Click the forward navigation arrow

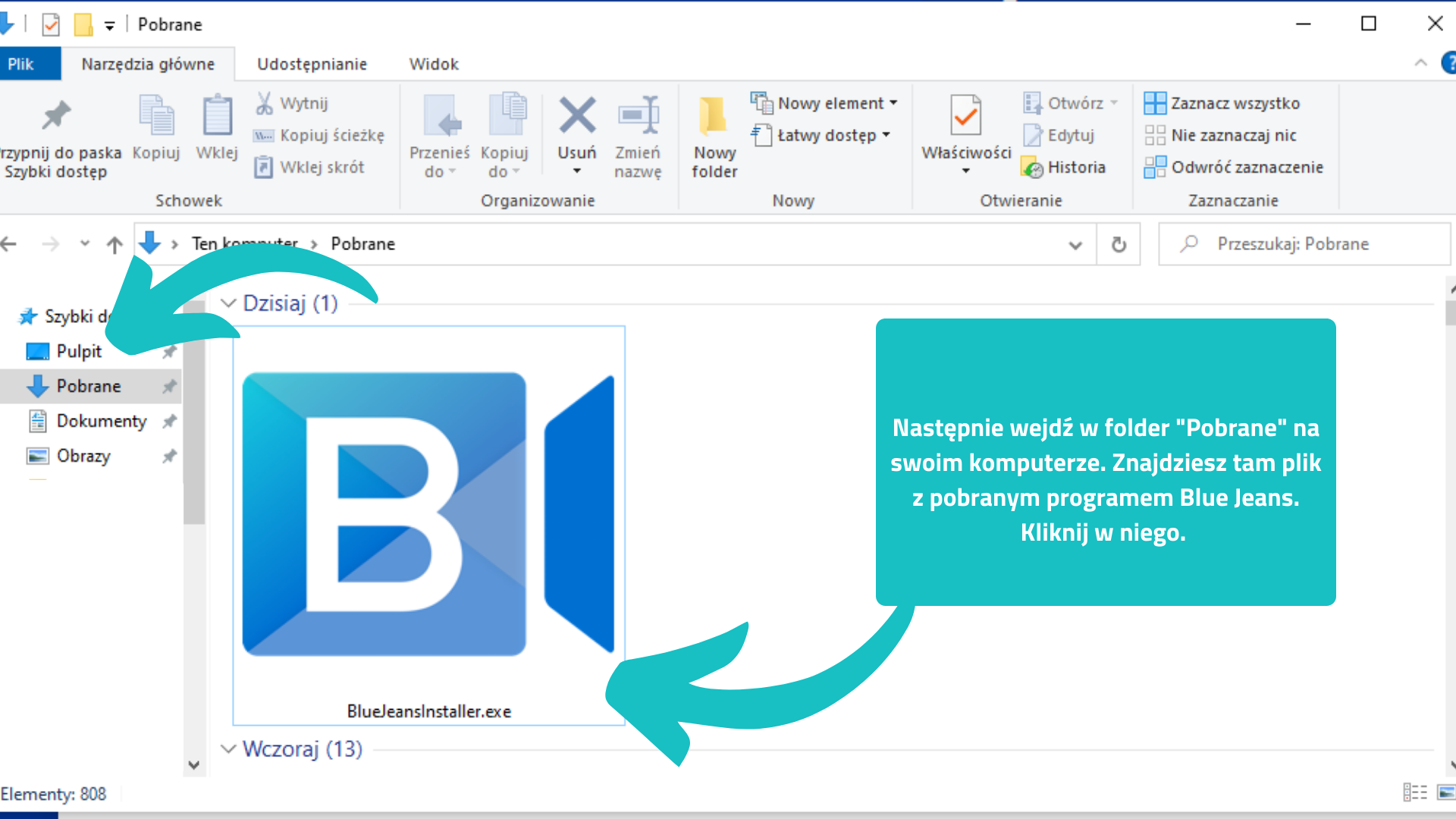tap(50, 244)
